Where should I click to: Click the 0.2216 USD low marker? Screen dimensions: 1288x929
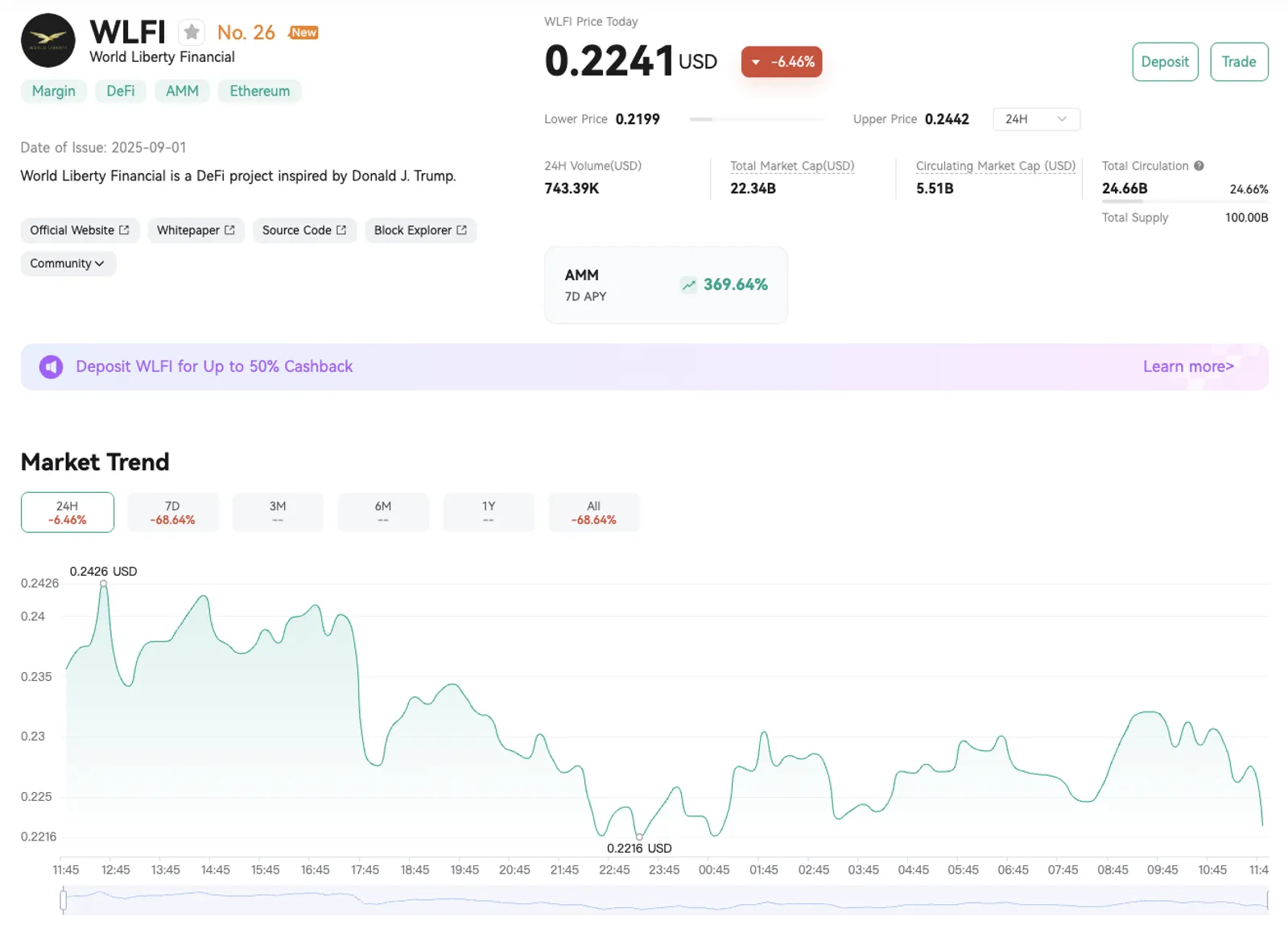[x=639, y=836]
